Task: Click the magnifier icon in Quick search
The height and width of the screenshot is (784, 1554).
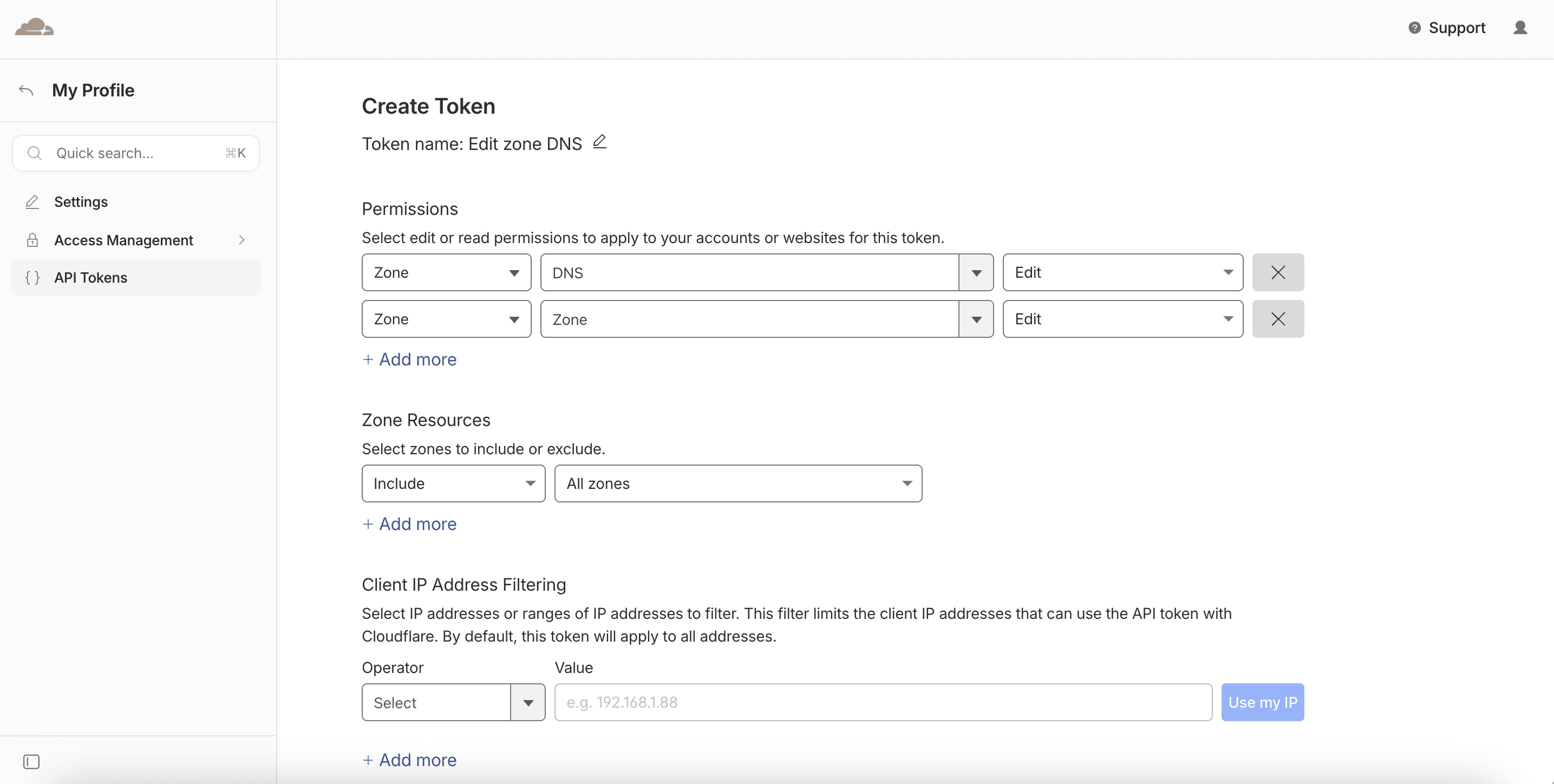Action: pos(35,153)
